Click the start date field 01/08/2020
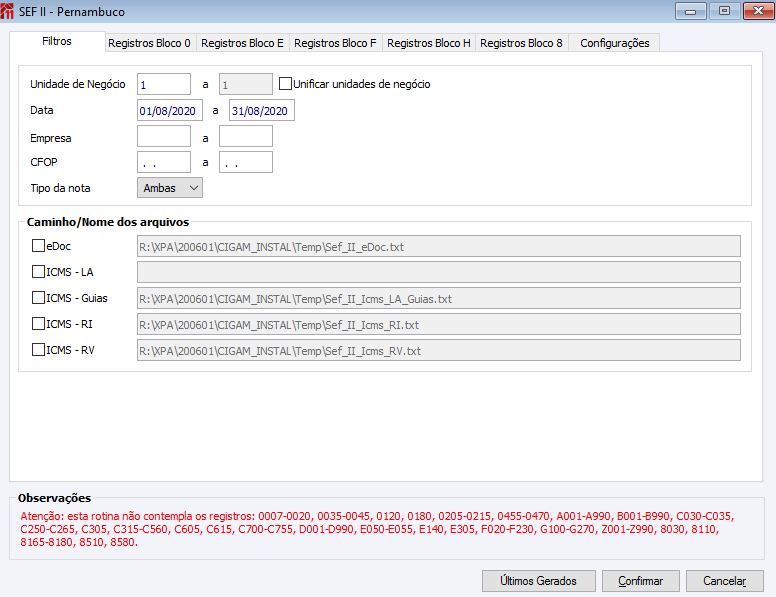 pos(170,110)
